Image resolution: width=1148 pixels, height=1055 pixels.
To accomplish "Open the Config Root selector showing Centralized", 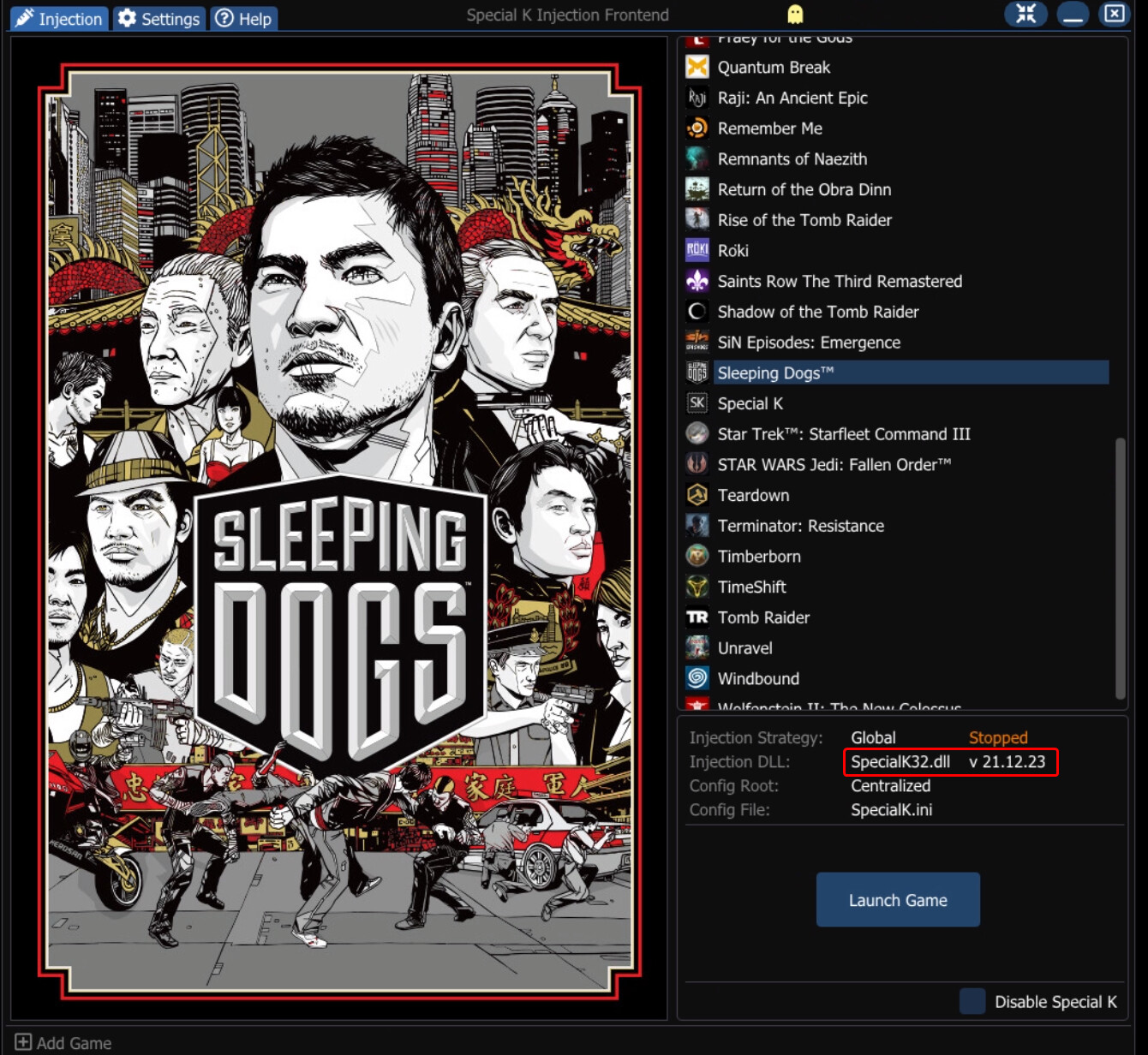I will (890, 785).
